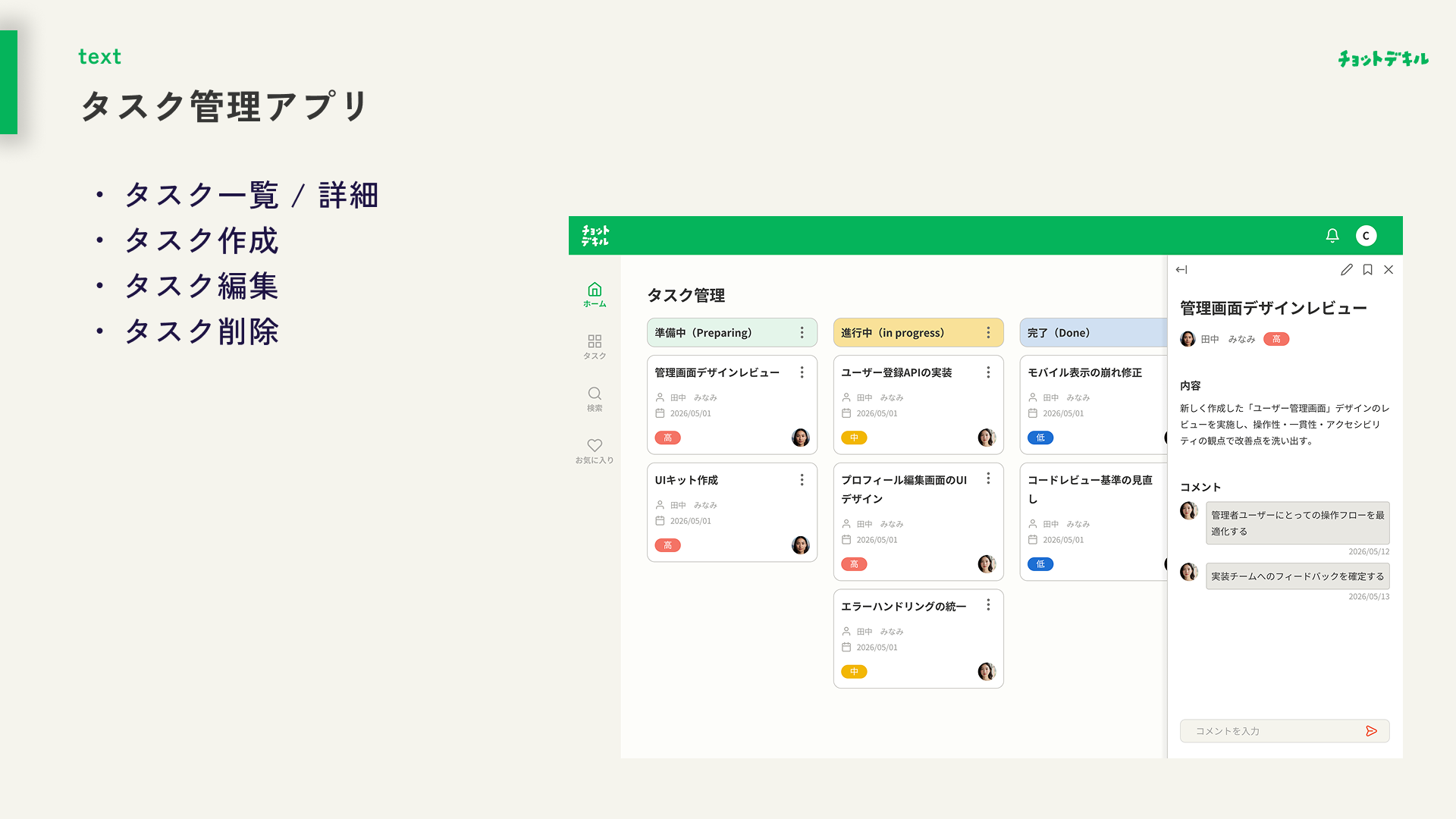The width and height of the screenshot is (1456, 819).
Task: Click 高 priority tag on UIキット作成 card
Action: 667,545
